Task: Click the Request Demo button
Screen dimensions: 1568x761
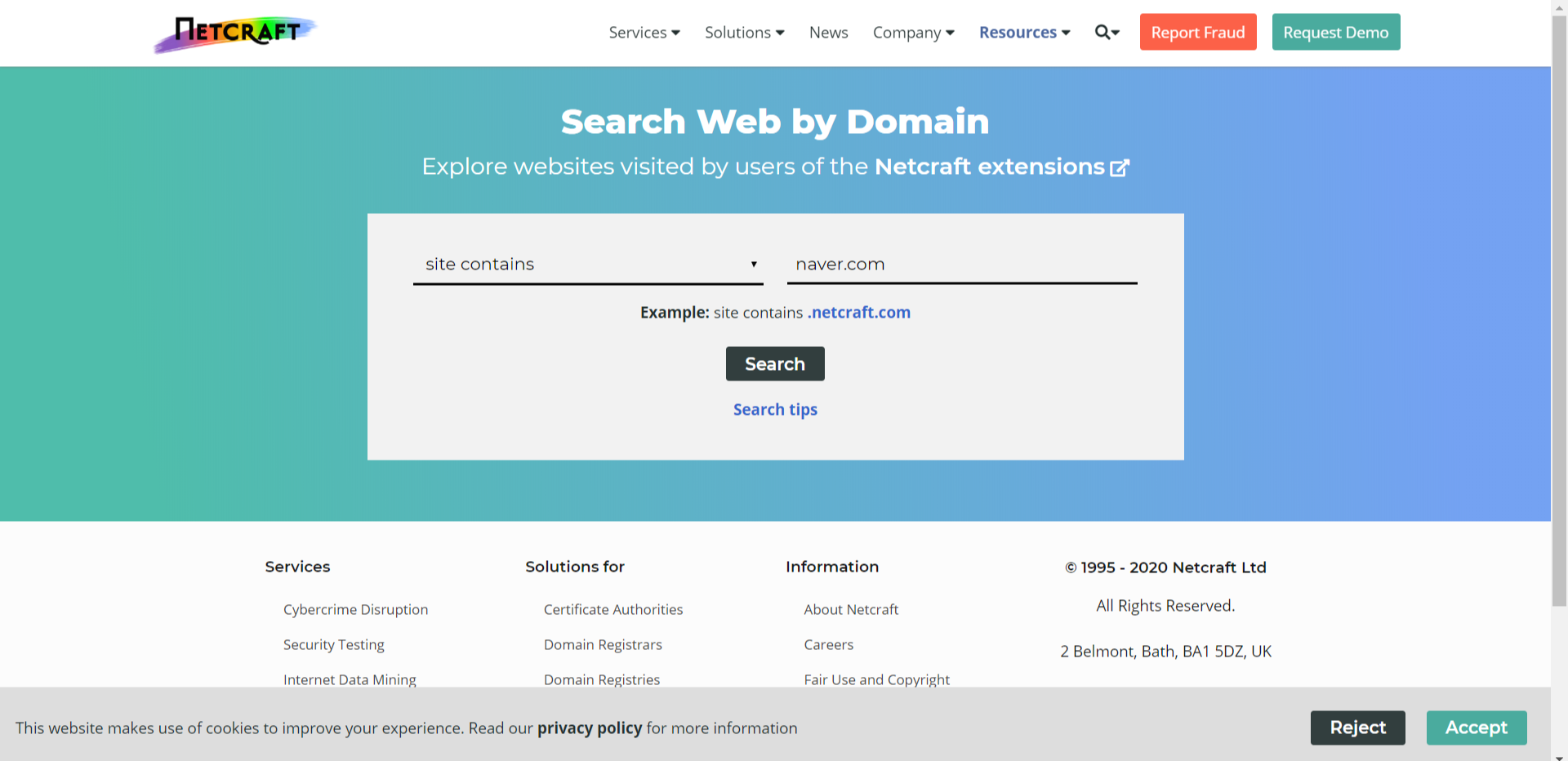Action: click(x=1336, y=32)
